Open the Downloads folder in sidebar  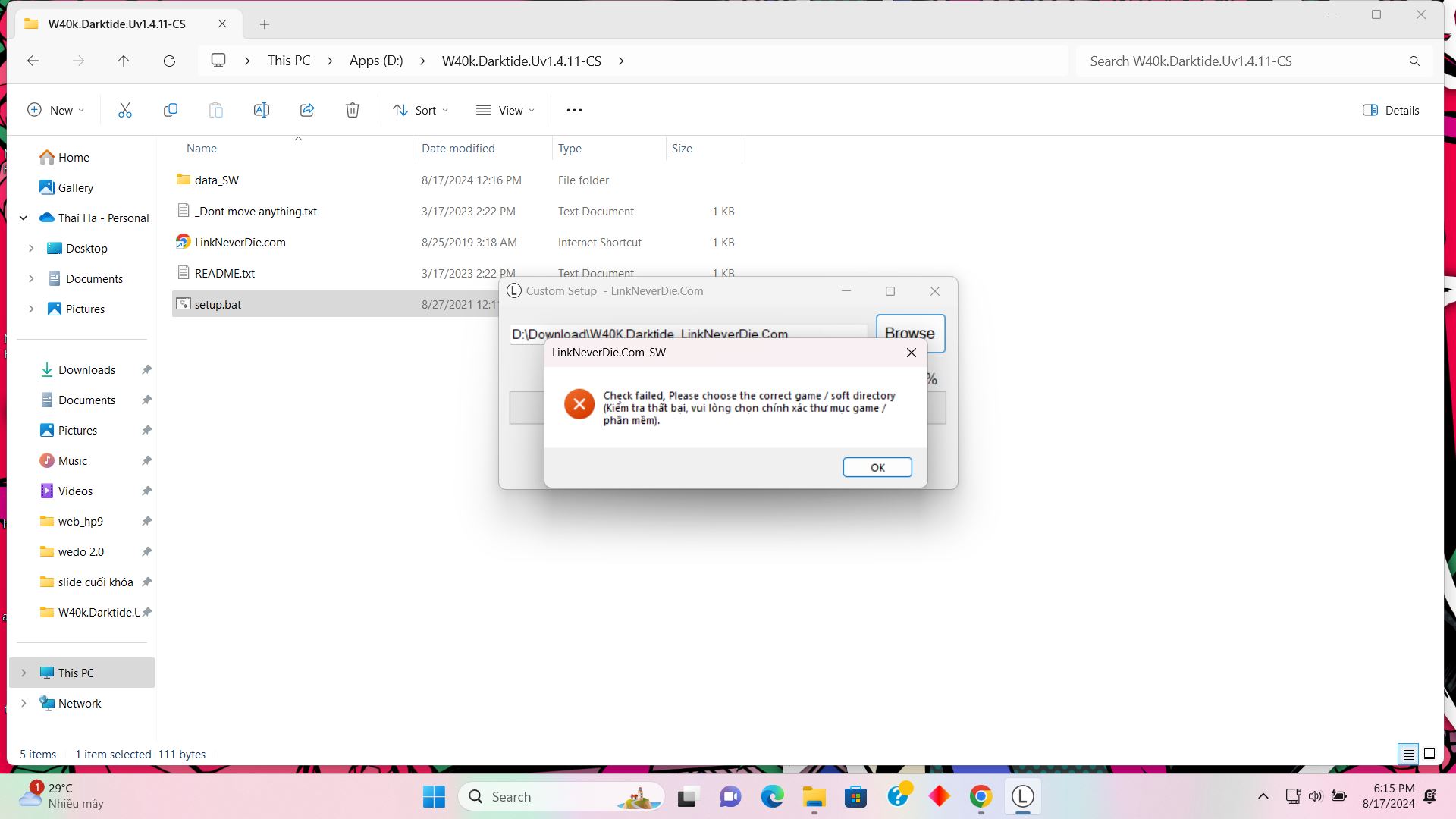pos(86,369)
